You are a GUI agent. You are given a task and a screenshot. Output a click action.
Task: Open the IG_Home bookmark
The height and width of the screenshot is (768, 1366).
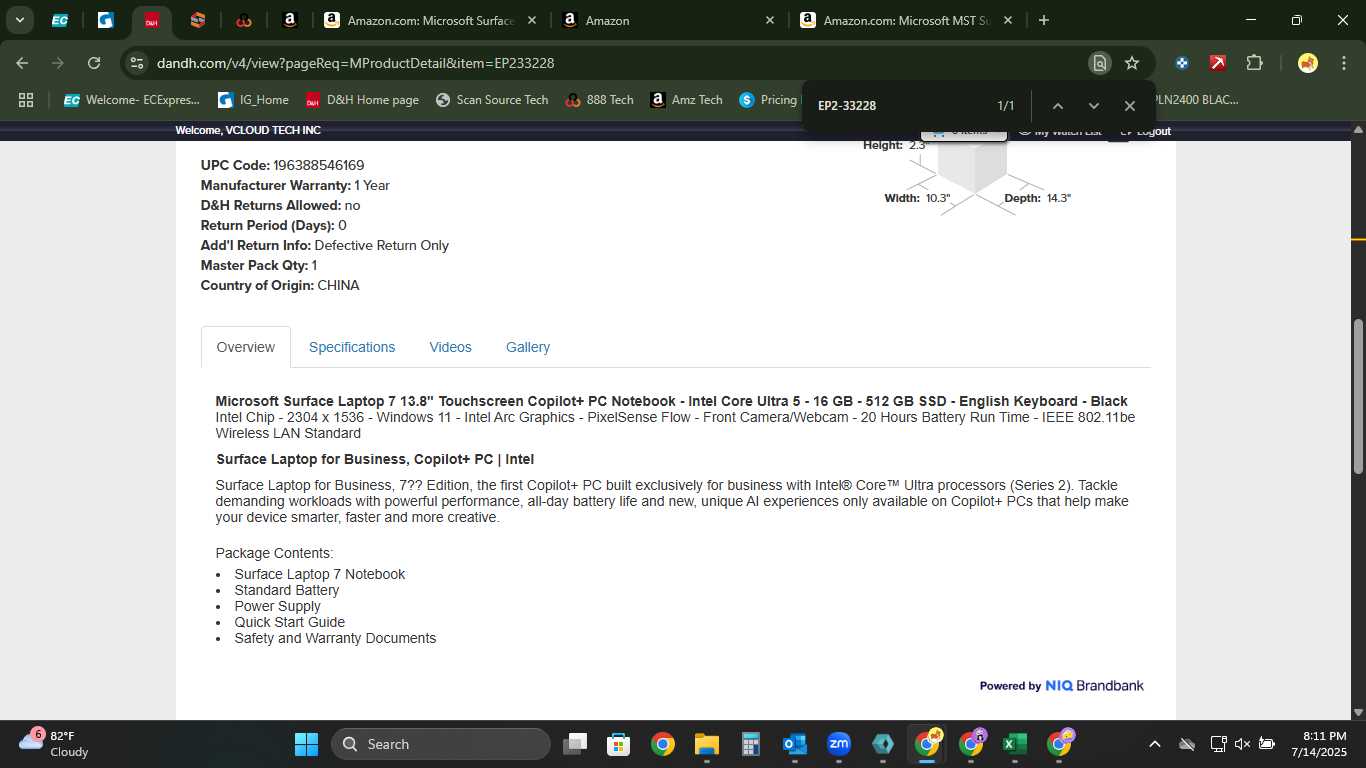(252, 100)
